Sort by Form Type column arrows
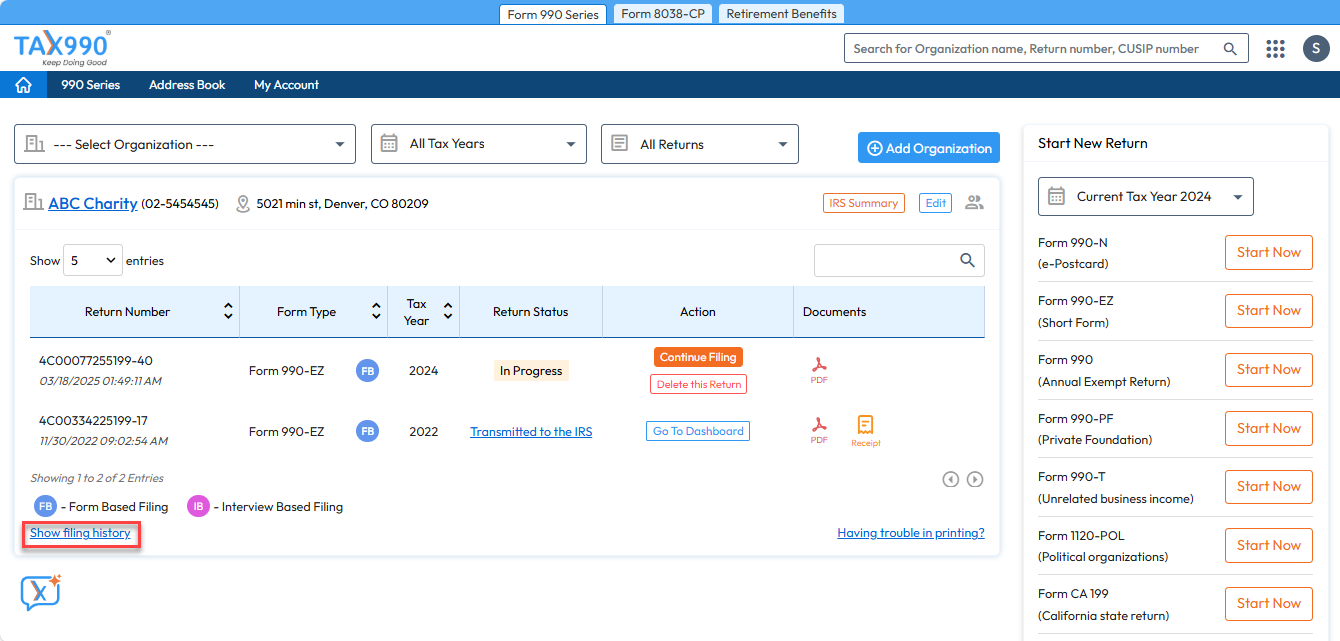The image size is (1340, 641). pos(376,312)
